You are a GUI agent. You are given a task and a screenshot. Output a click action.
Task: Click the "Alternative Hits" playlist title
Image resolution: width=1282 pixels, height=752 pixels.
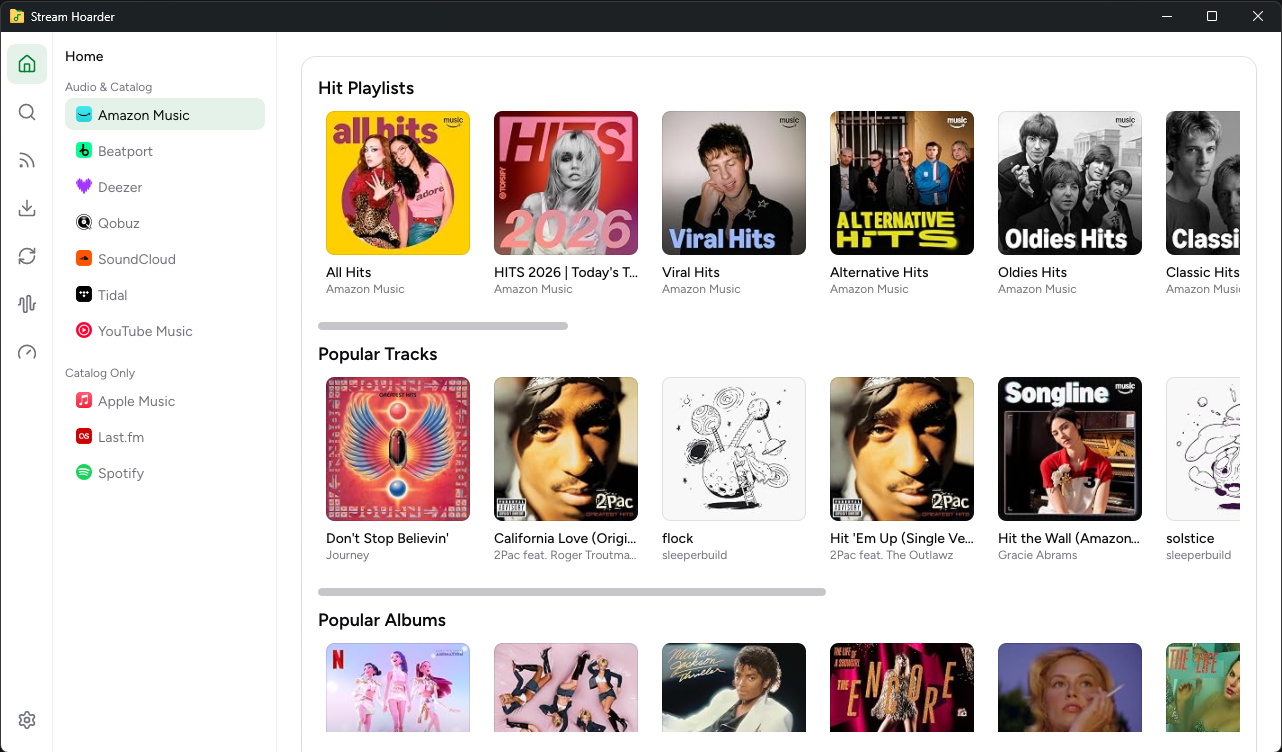[x=879, y=272]
